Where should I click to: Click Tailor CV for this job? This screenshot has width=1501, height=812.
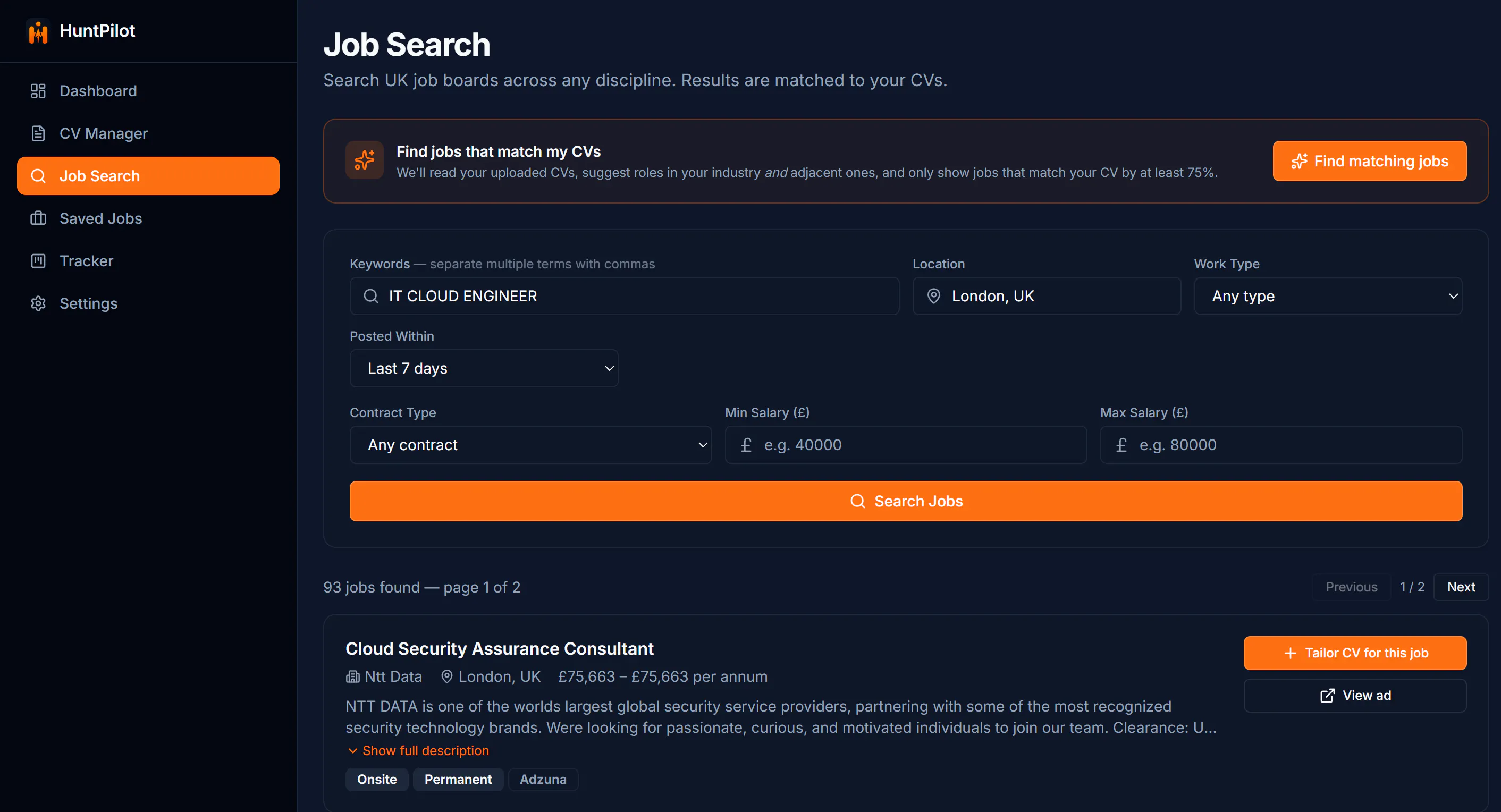coord(1355,653)
